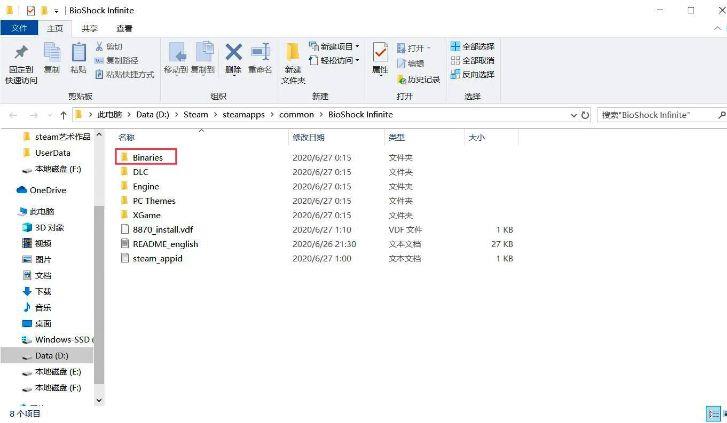Select the 8870_install.vdf file
The image size is (727, 423).
point(157,230)
